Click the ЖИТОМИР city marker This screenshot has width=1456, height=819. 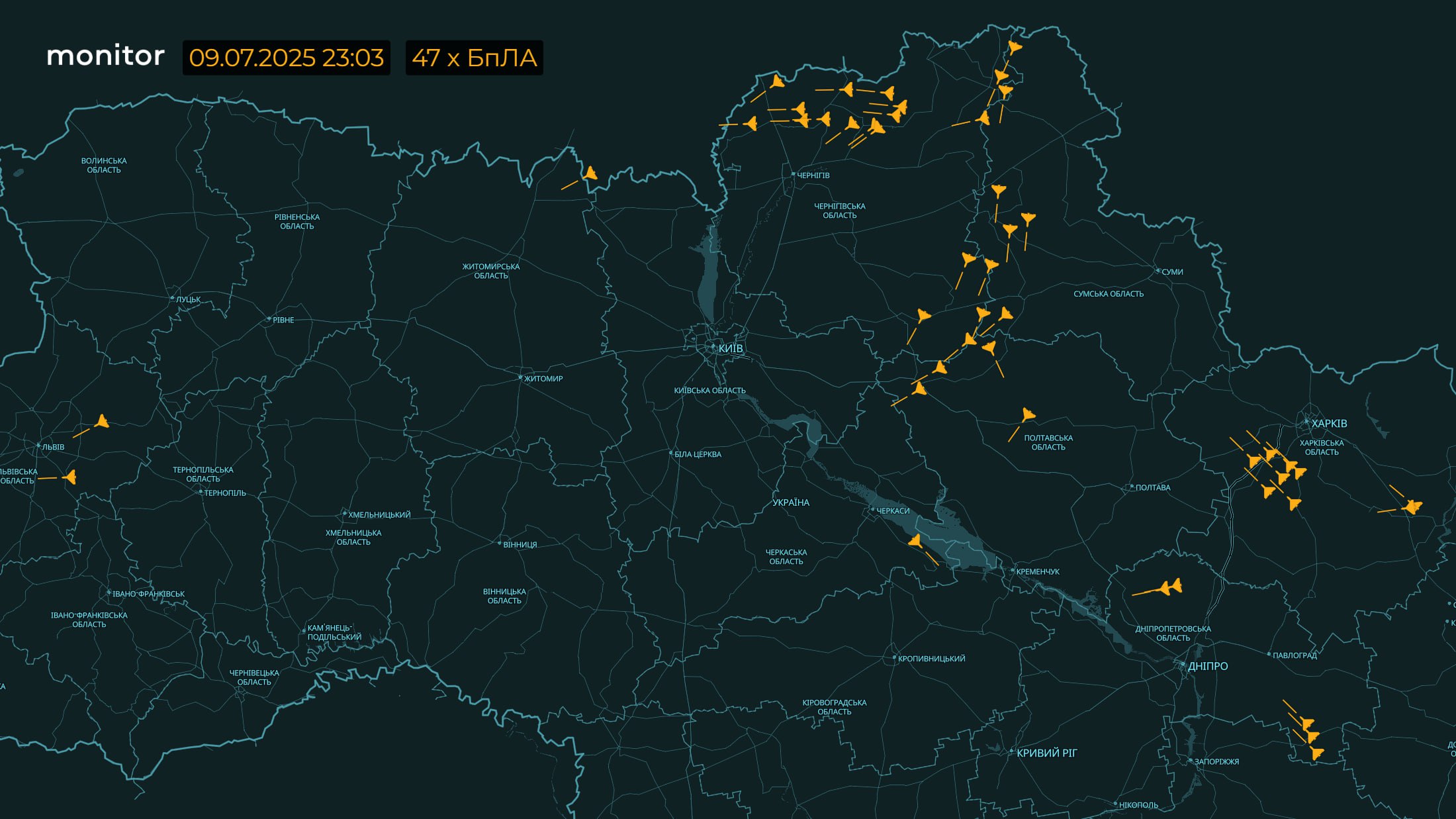click(x=520, y=378)
